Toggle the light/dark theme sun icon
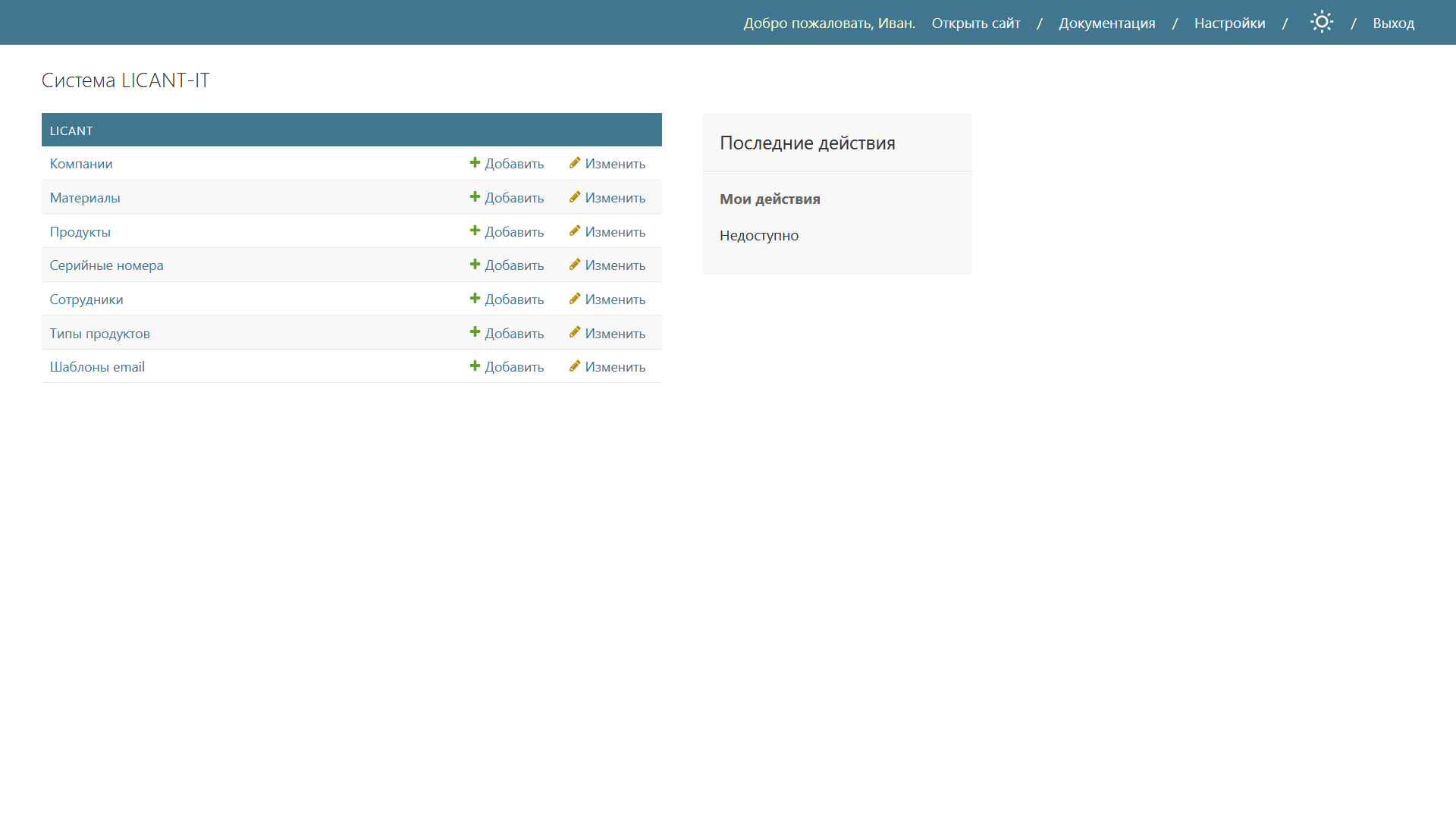This screenshot has width=1456, height=819. tap(1321, 22)
